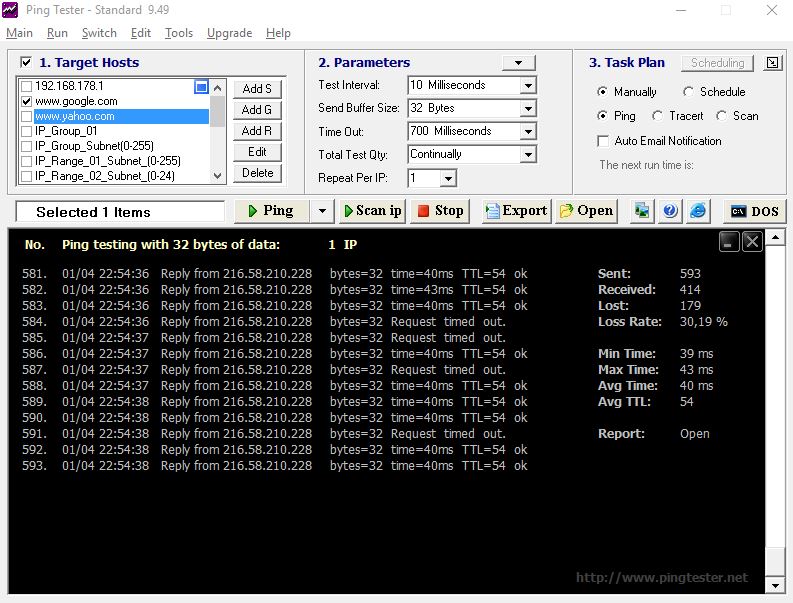Viewport: 793px width, 603px height.
Task: Toggle the Target Hosts master checkbox
Action: tap(26, 62)
